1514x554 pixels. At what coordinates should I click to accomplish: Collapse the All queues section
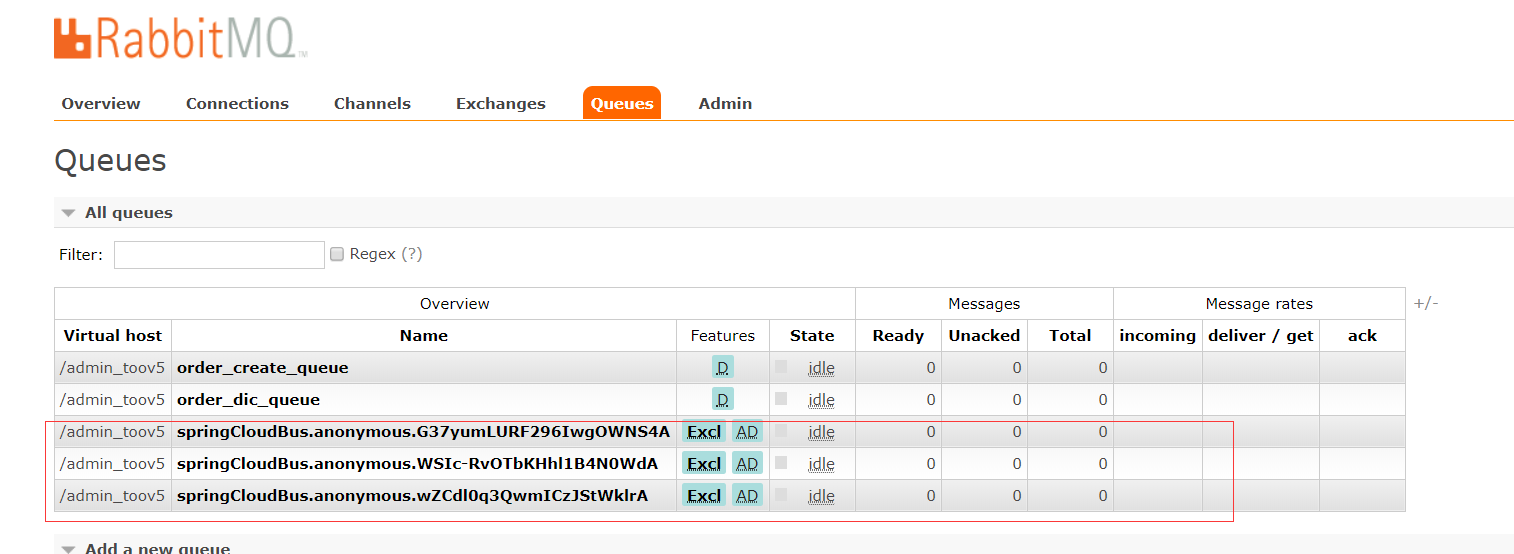117,213
